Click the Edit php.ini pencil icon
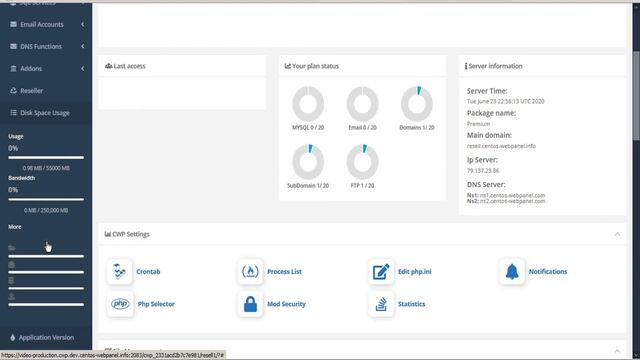The height and width of the screenshot is (360, 640). (381, 271)
